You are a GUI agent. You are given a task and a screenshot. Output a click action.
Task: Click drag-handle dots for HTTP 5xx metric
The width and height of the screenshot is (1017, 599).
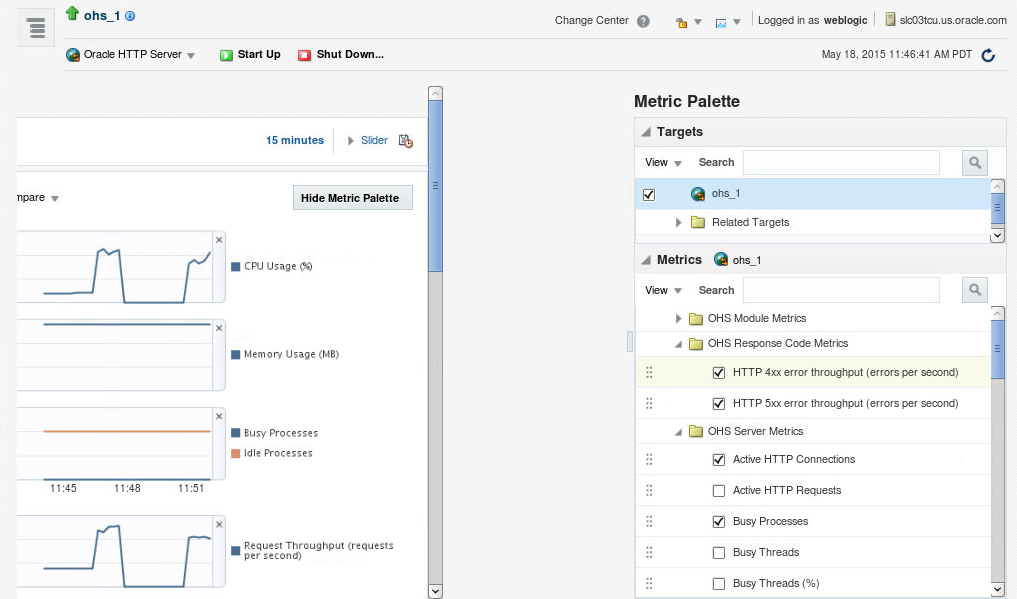(x=649, y=403)
